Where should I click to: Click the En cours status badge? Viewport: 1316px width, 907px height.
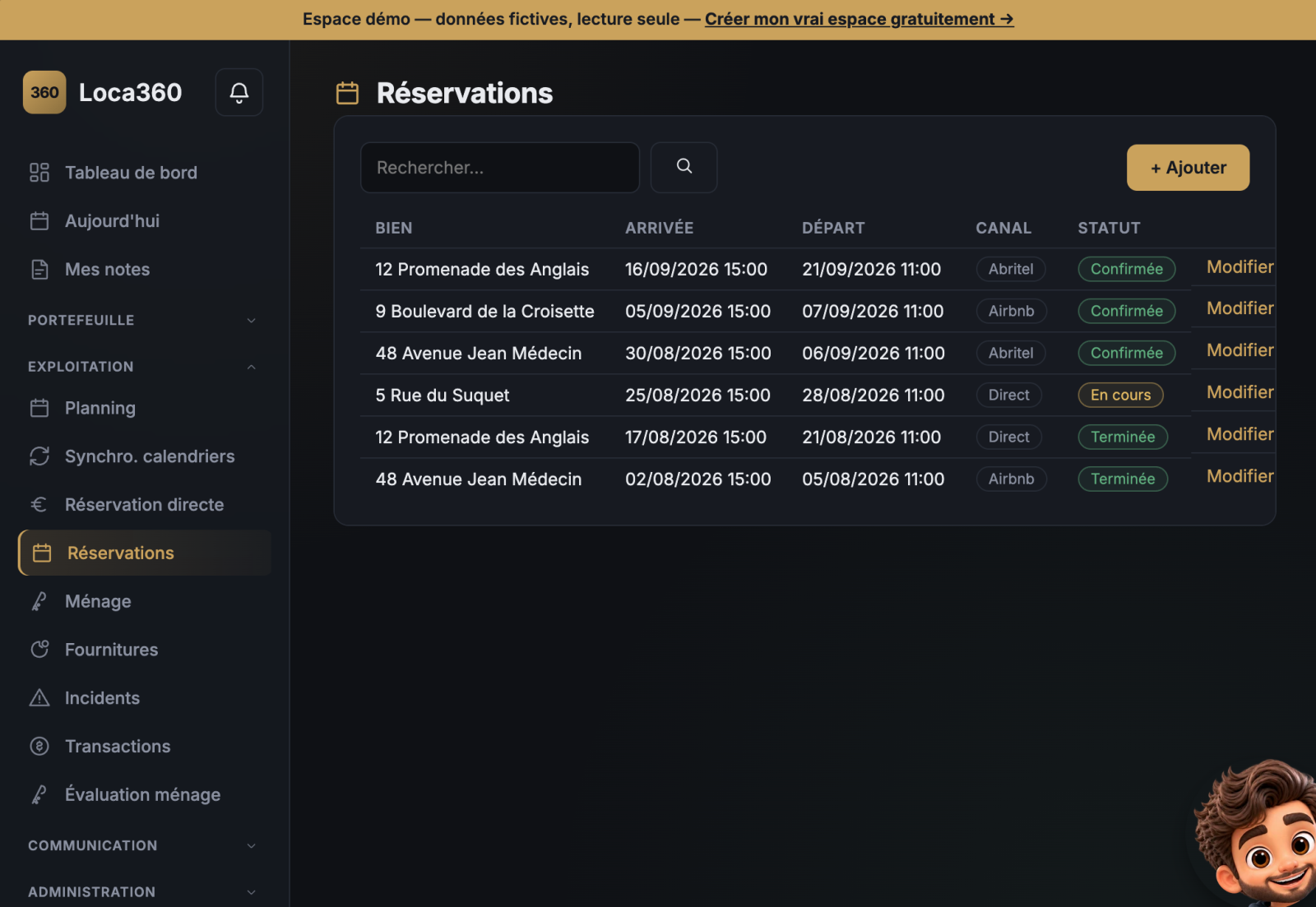(x=1120, y=396)
